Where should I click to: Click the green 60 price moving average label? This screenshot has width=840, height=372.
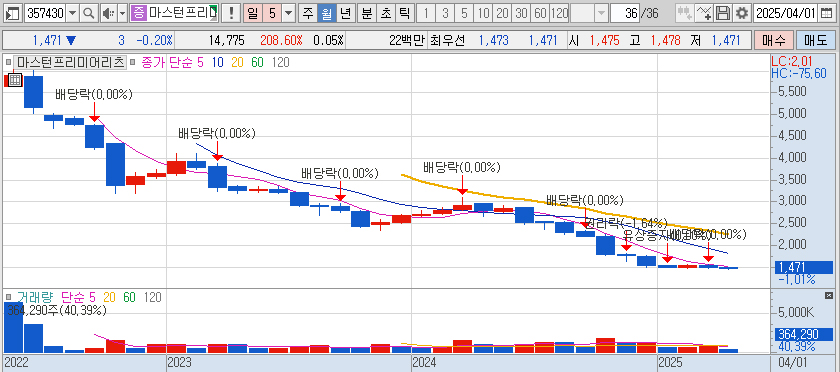tap(257, 62)
